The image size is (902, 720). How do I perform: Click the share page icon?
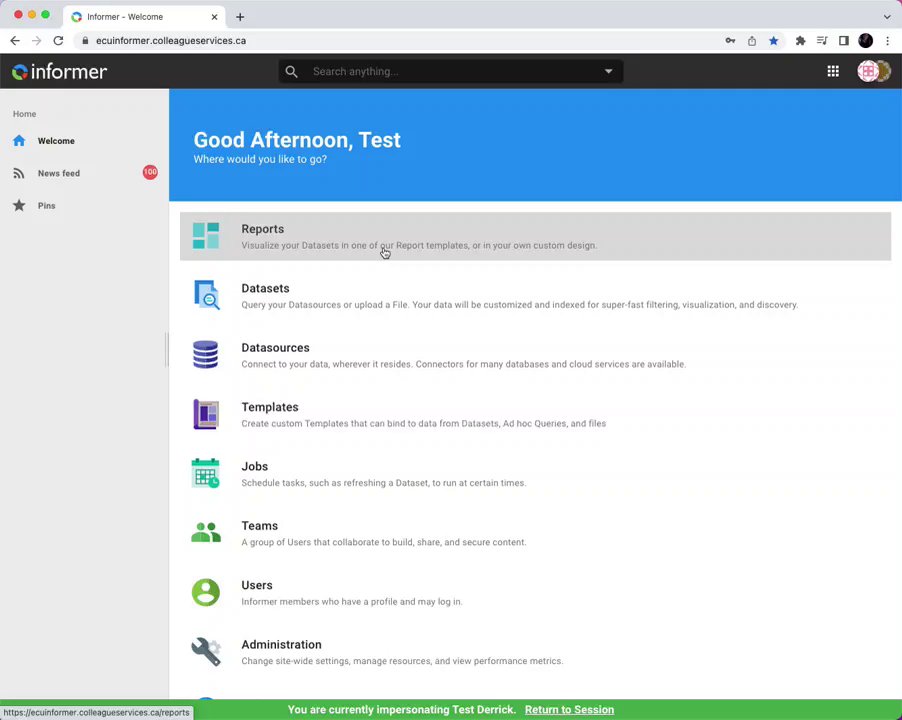pyautogui.click(x=752, y=41)
